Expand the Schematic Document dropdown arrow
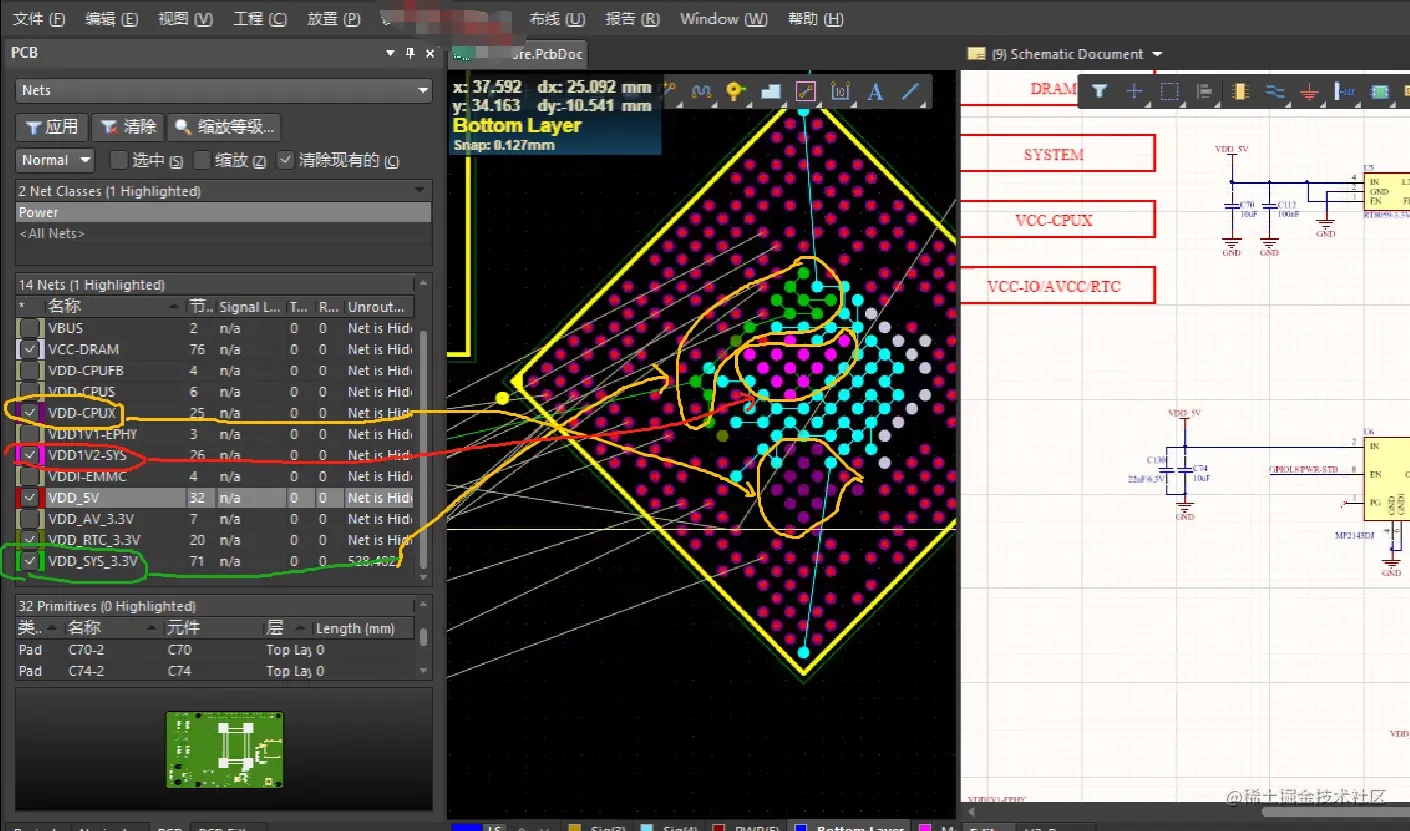Viewport: 1410px width, 831px height. (1158, 54)
